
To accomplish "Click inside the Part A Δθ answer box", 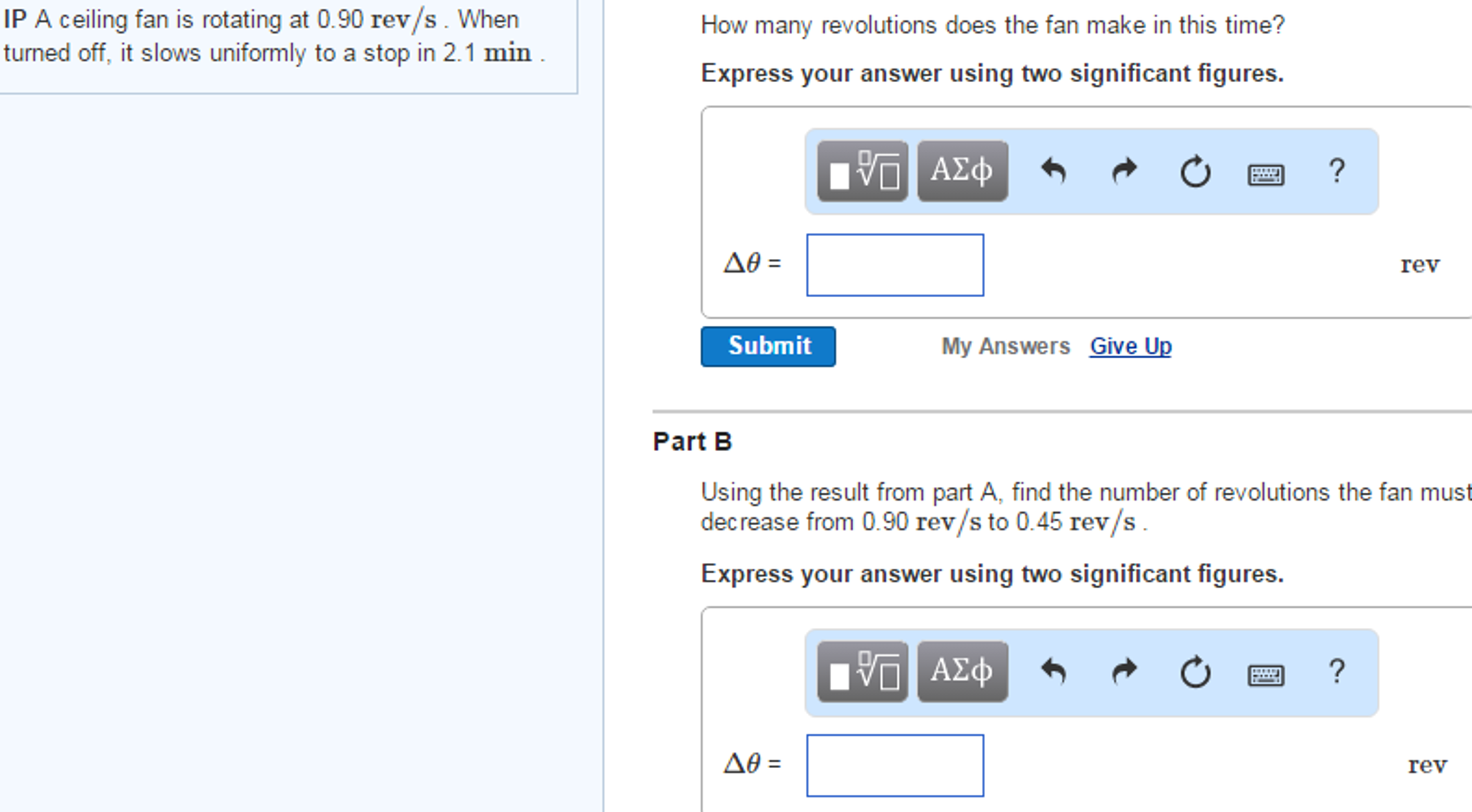I will [895, 265].
